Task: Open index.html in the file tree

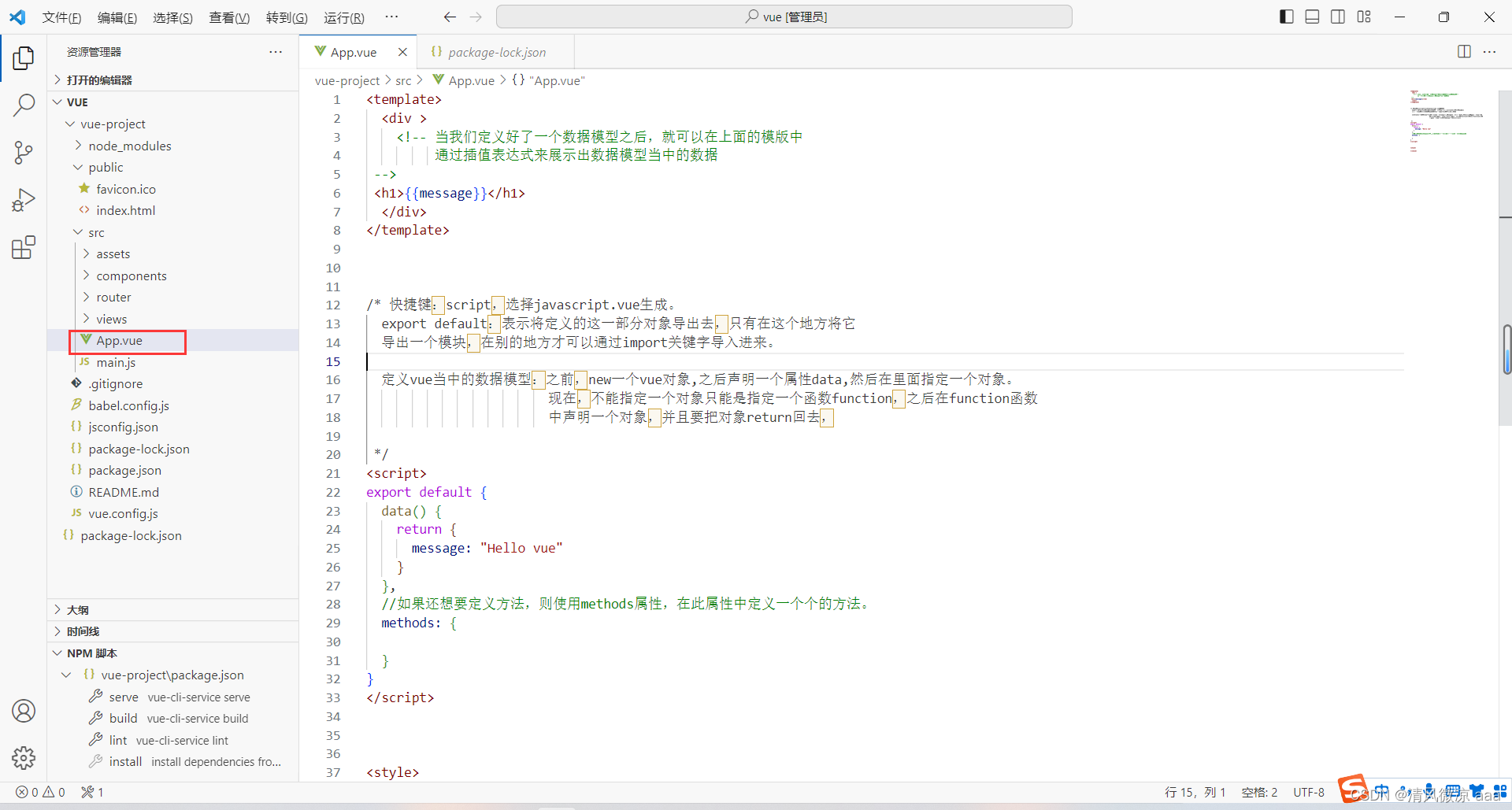Action: point(173,211)
